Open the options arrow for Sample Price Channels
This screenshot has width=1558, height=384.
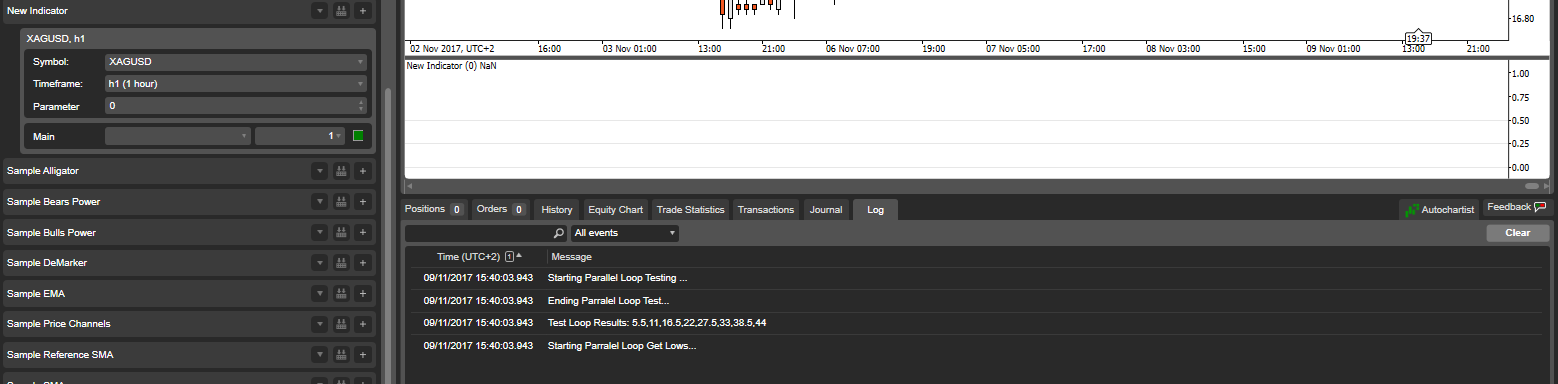[319, 324]
